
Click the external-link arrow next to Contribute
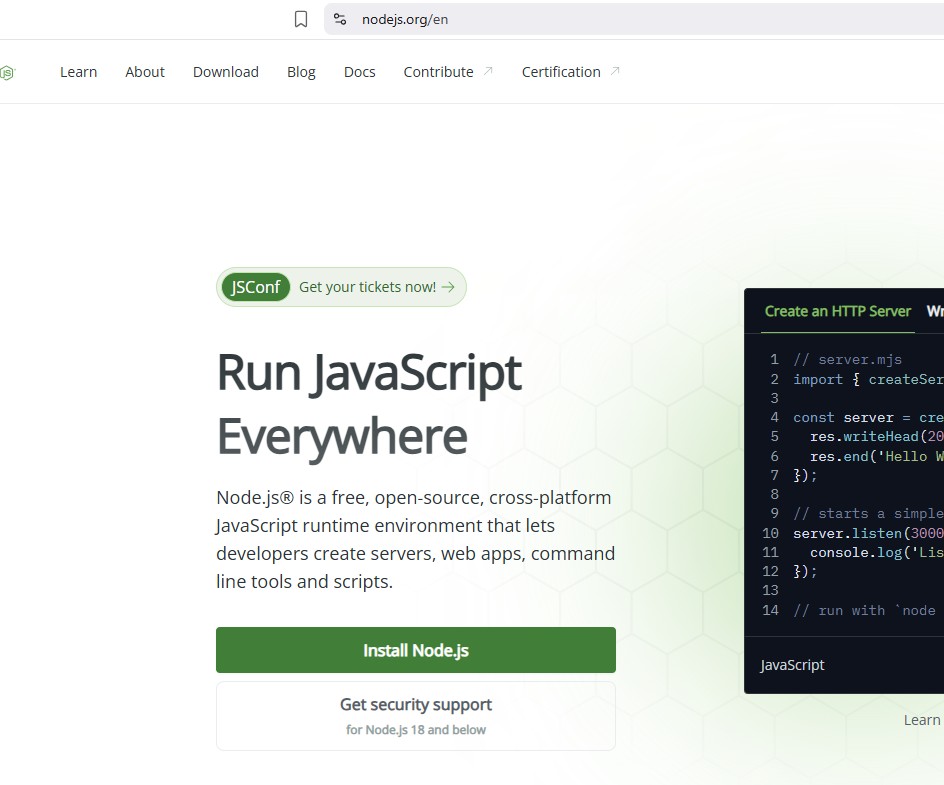click(488, 71)
